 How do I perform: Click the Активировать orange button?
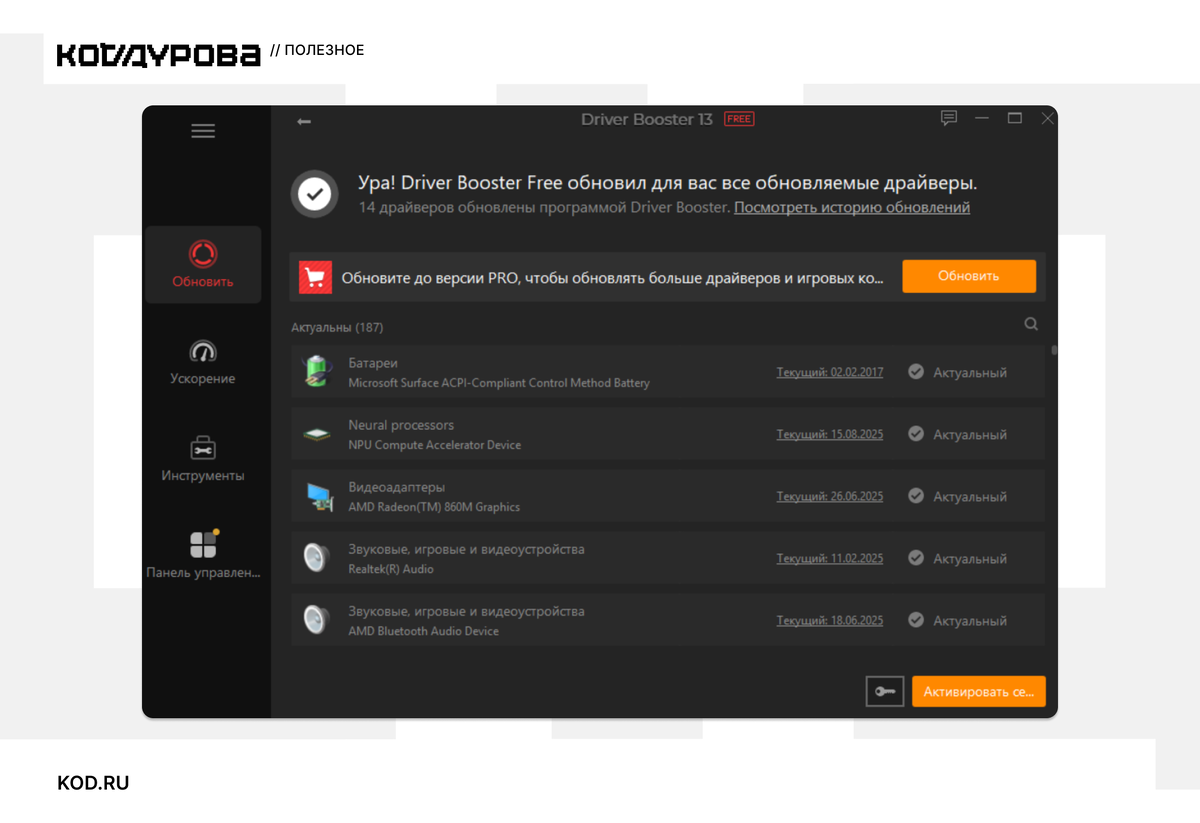pos(979,691)
